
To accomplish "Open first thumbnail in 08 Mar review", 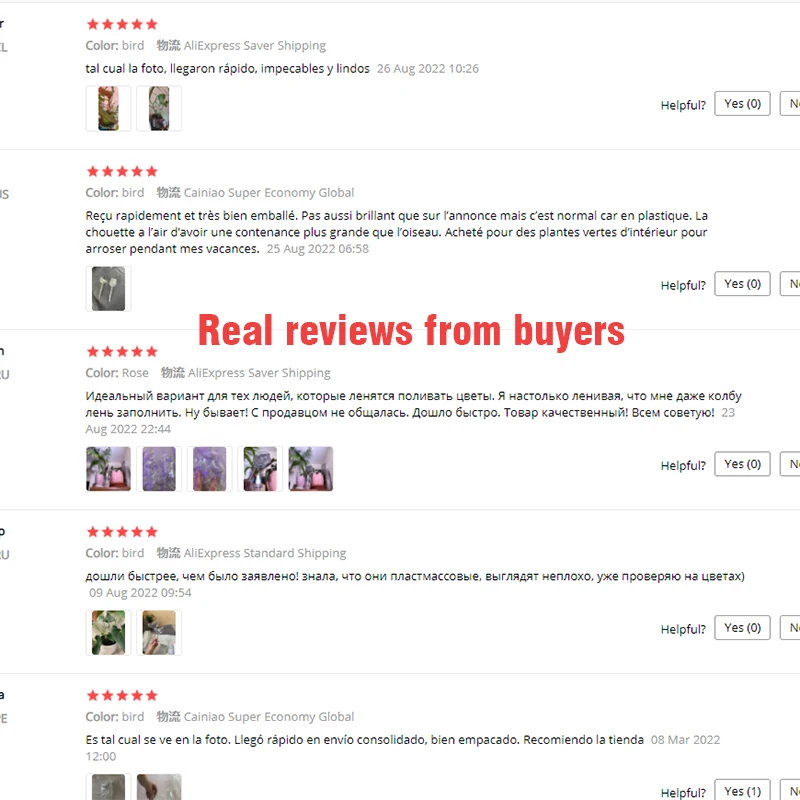I will coord(108,787).
